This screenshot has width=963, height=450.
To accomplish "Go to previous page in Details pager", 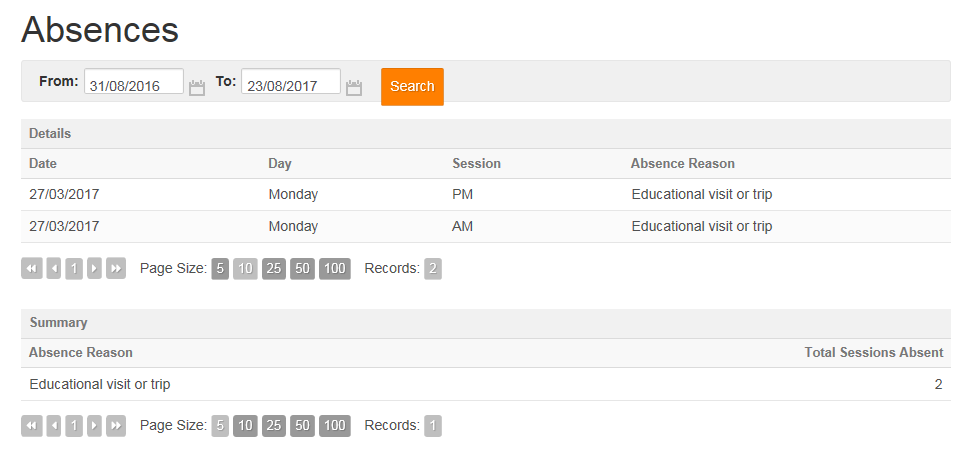I will (54, 268).
